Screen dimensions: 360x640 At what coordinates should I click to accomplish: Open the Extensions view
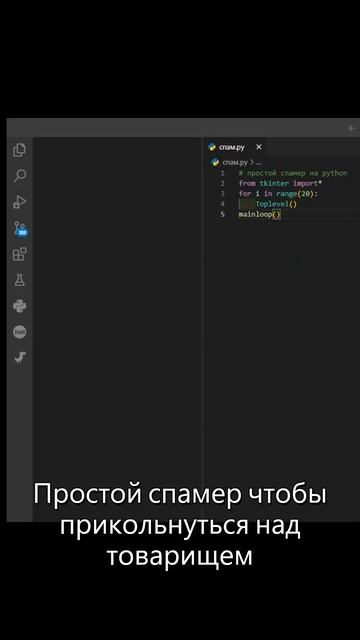click(19, 254)
